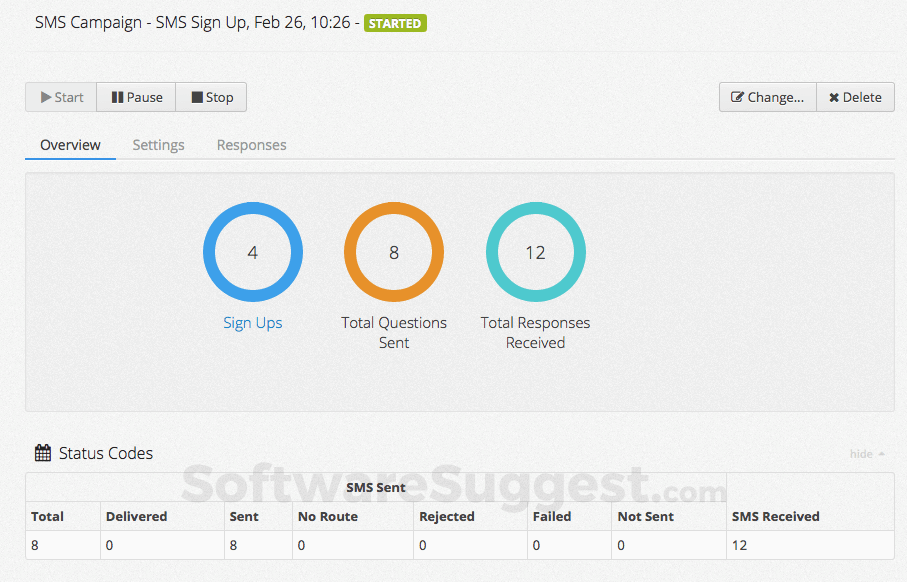Click the calendar icon beside Status Codes
Viewport: 907px width, 582px height.
click(x=42, y=452)
